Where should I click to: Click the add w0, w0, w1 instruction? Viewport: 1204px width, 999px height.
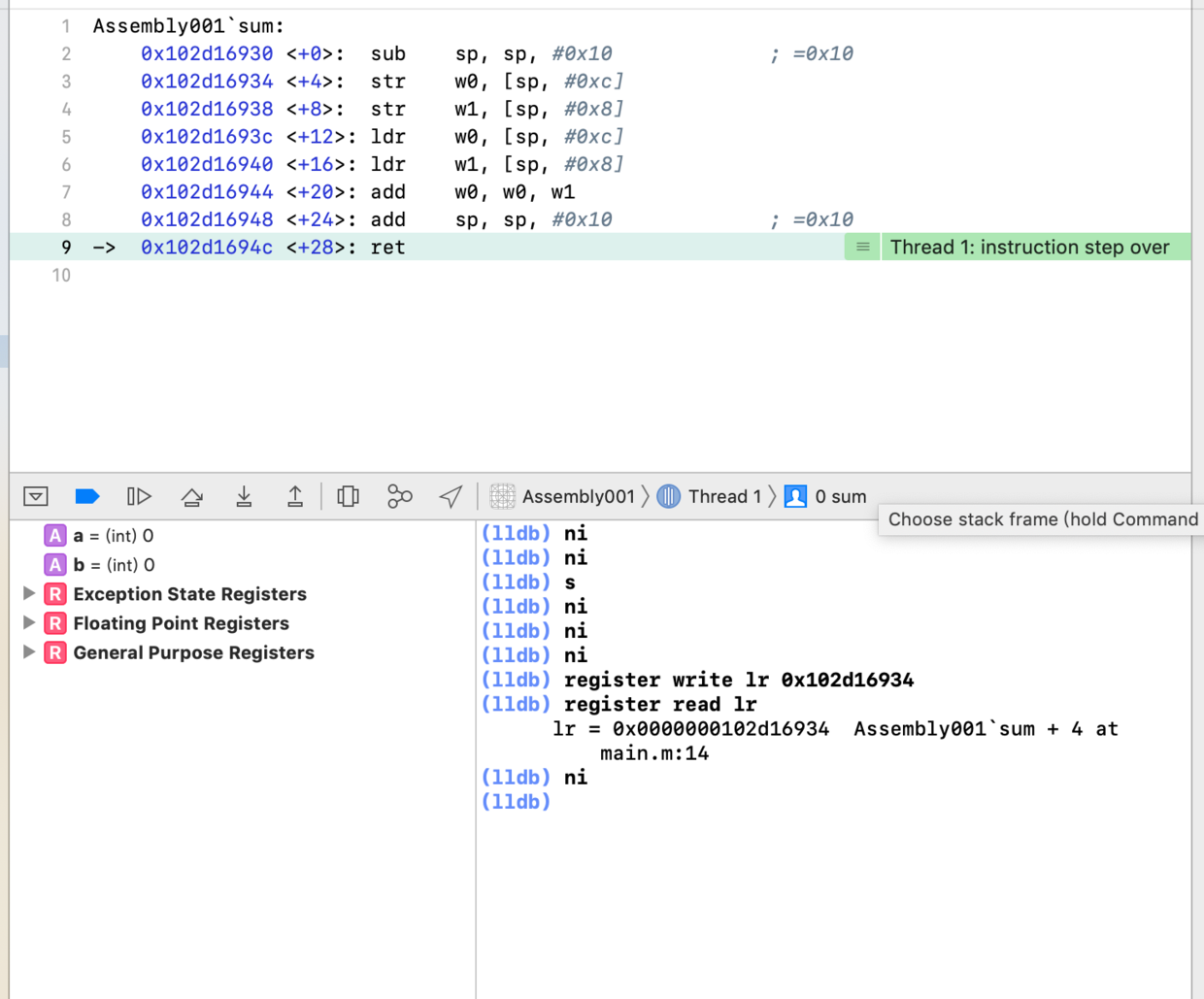pyautogui.click(x=473, y=192)
